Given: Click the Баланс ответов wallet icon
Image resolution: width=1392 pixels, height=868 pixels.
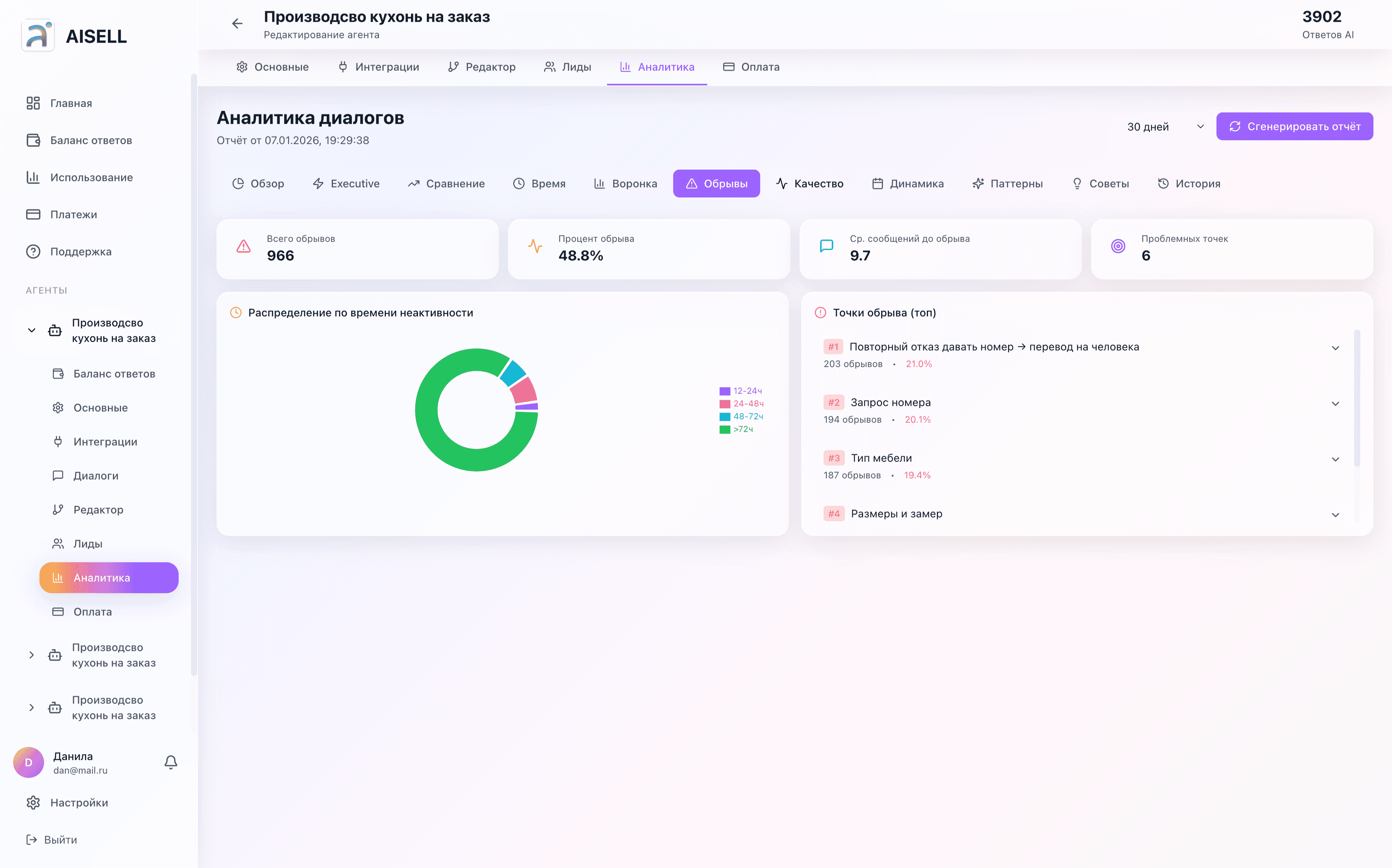Looking at the screenshot, I should pos(33,140).
